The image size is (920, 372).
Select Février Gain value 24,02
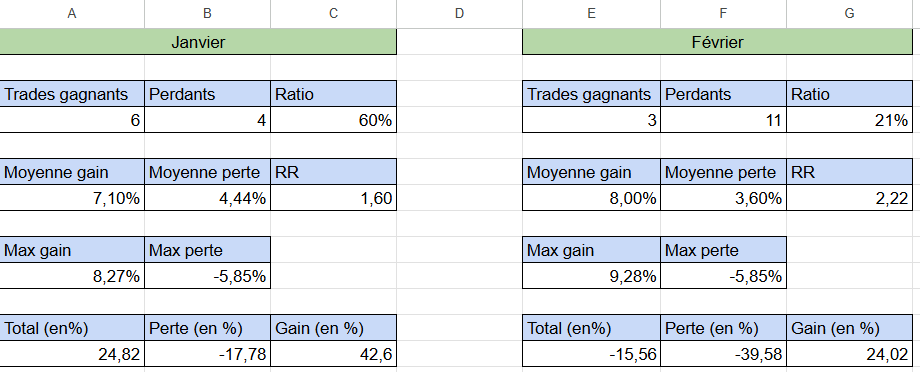(x=850, y=354)
